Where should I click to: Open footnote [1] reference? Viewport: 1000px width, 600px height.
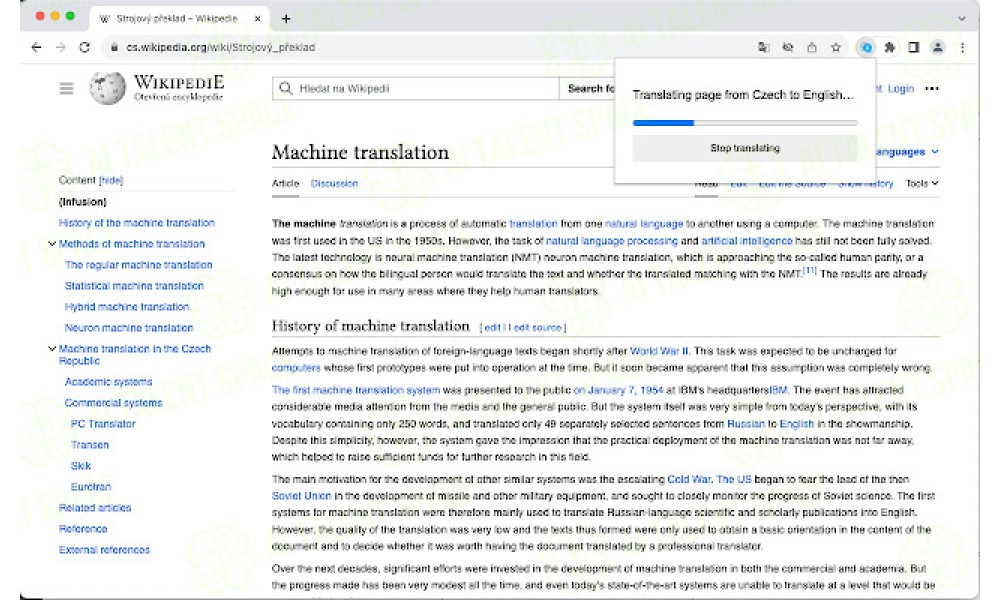(x=810, y=271)
